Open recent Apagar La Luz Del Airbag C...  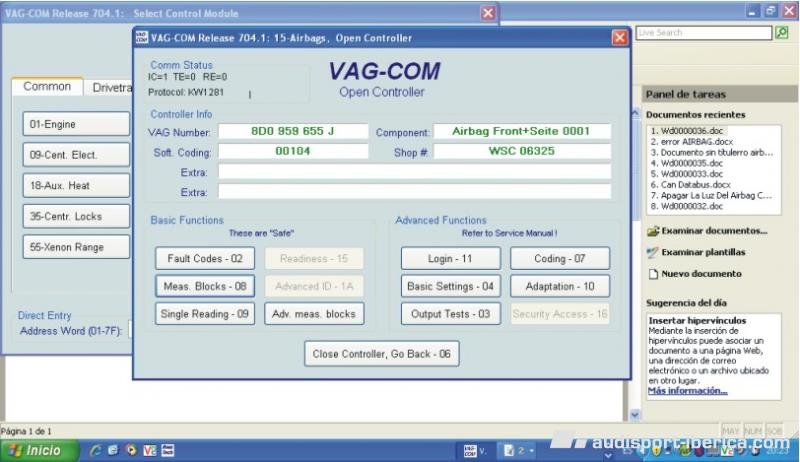click(x=712, y=195)
